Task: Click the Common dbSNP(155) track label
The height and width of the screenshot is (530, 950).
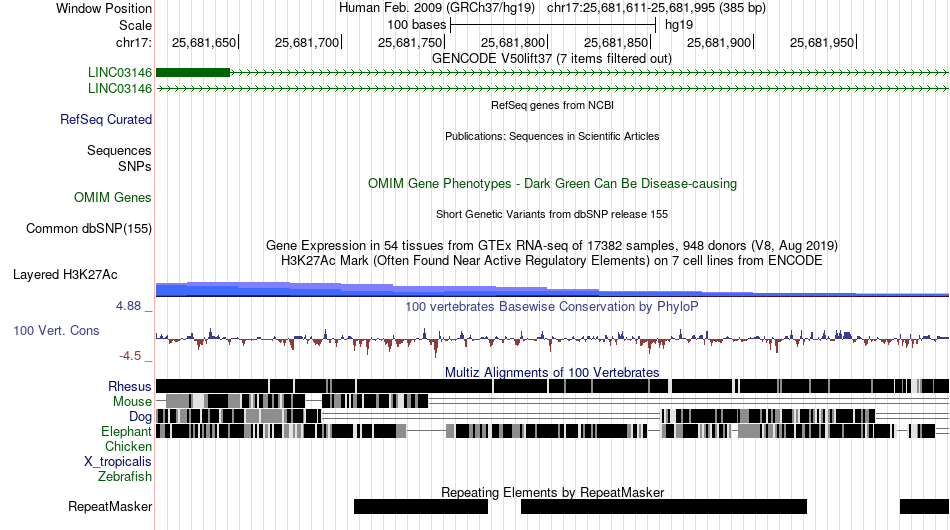Action: pos(89,228)
